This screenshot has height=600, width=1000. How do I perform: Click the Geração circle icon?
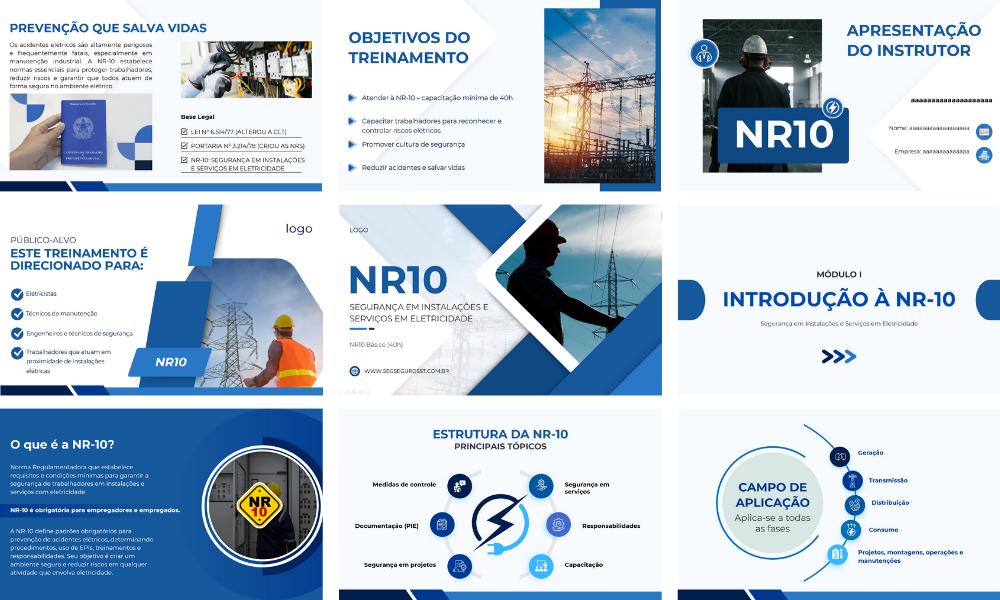point(840,456)
